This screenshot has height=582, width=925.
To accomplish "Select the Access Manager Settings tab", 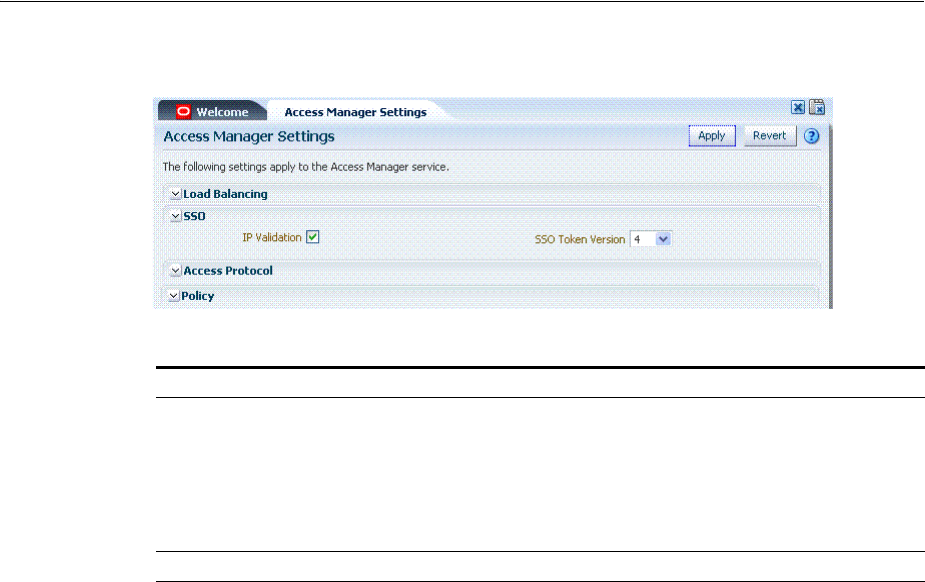I will pyautogui.click(x=355, y=112).
